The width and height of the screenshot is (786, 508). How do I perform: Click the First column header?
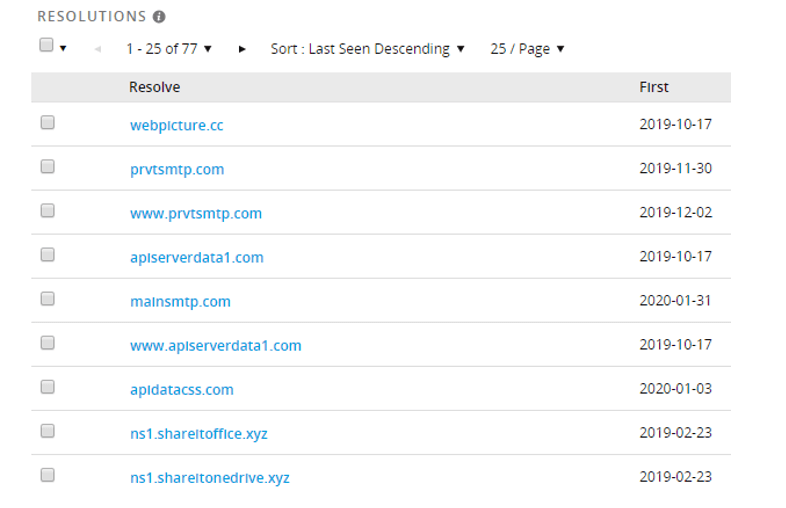coord(653,87)
